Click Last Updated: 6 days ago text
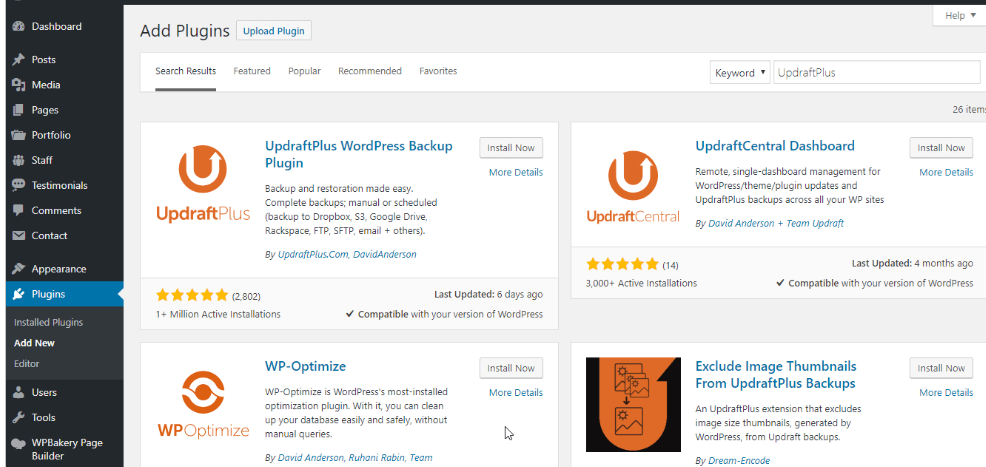This screenshot has height=467, width=986. click(x=489, y=294)
